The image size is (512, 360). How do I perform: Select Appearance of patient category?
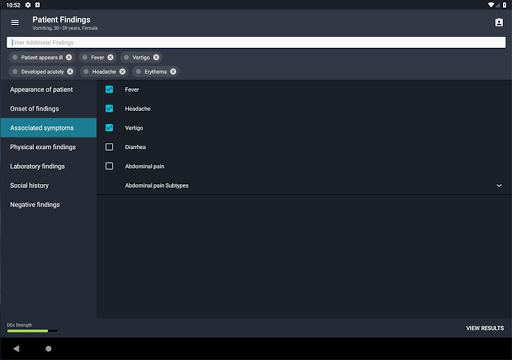pos(49,89)
